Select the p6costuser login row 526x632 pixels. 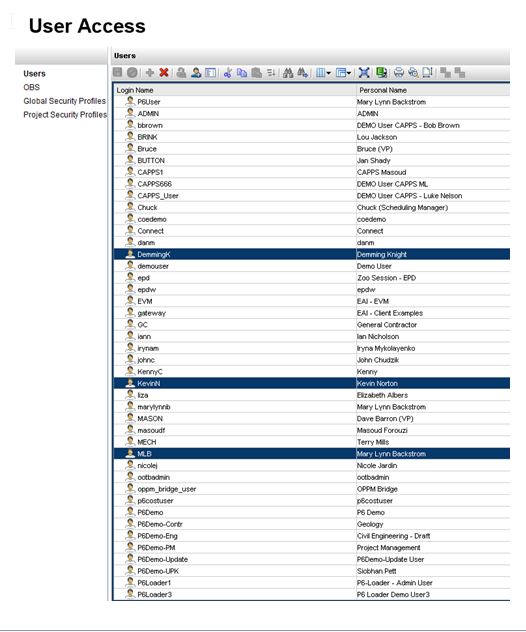pos(311,501)
